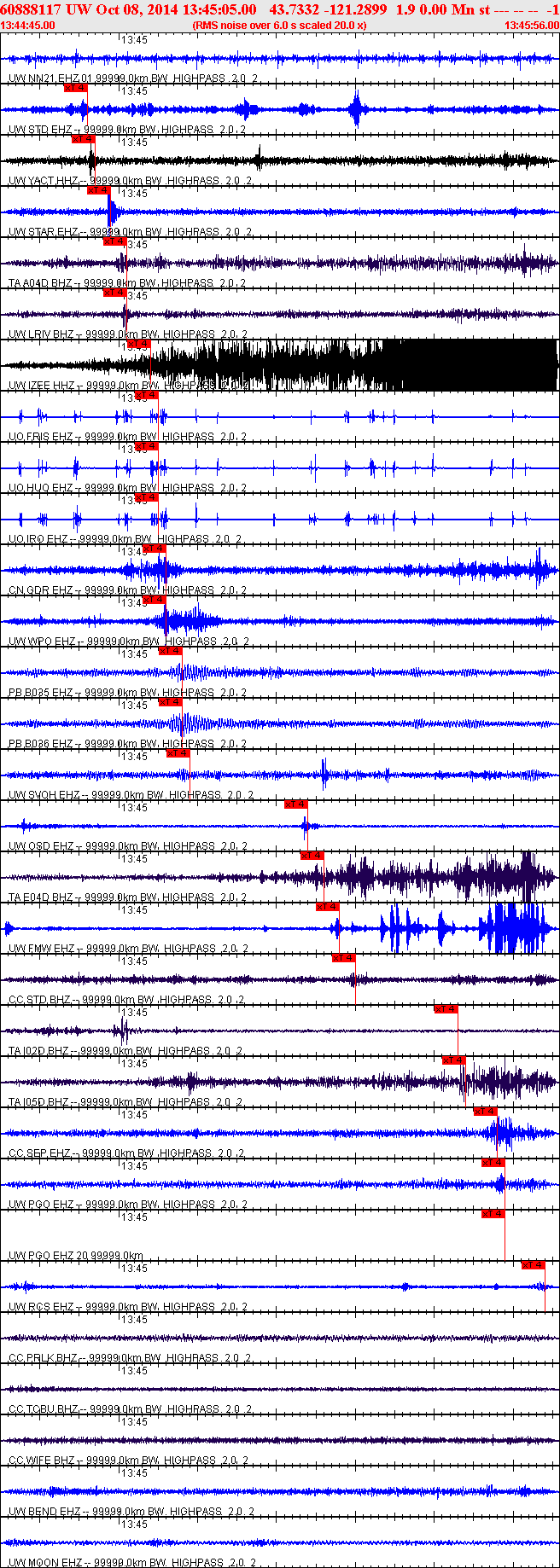Click the event ID 60888117 header text
Image resolution: width=560 pixels, height=1568 pixels.
click(x=31, y=9)
